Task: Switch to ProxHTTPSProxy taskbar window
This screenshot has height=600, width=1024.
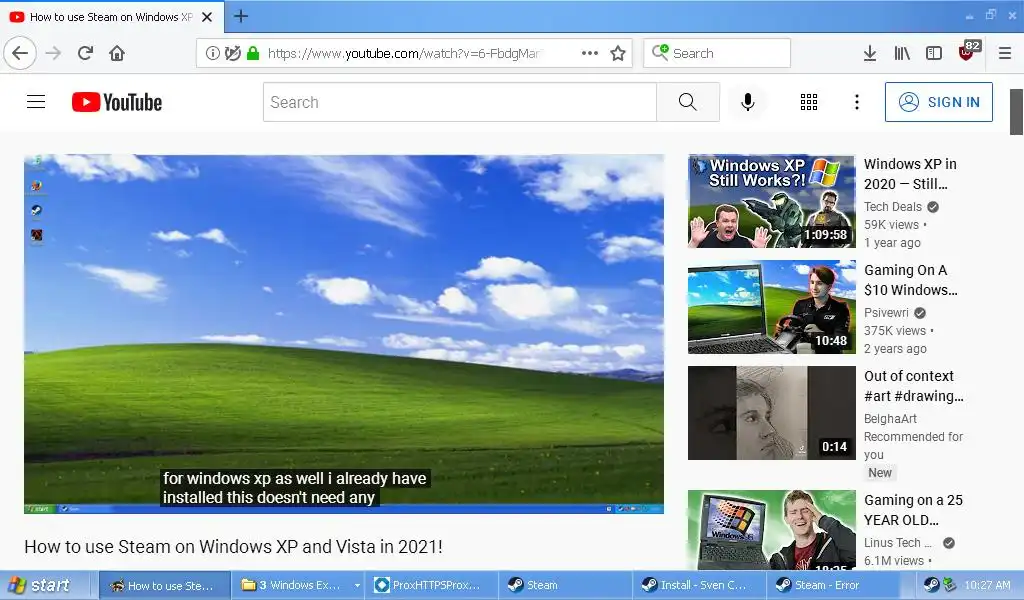Action: coord(432,585)
